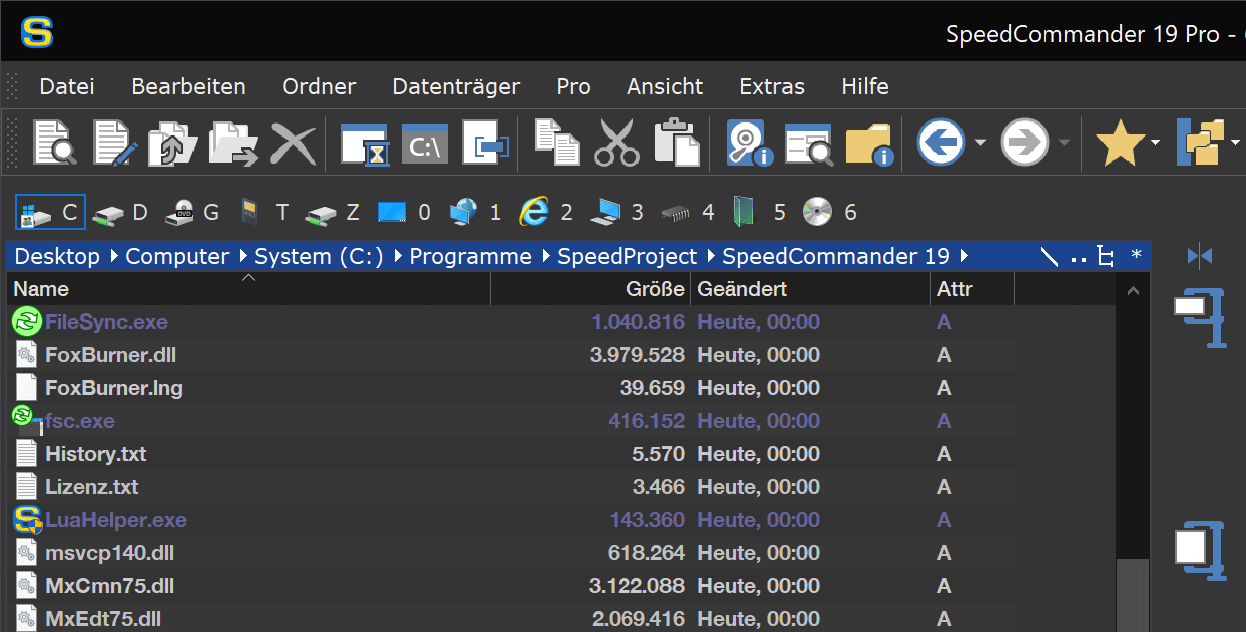1246x632 pixels.
Task: Go to Programme in breadcrumb path
Action: [470, 257]
